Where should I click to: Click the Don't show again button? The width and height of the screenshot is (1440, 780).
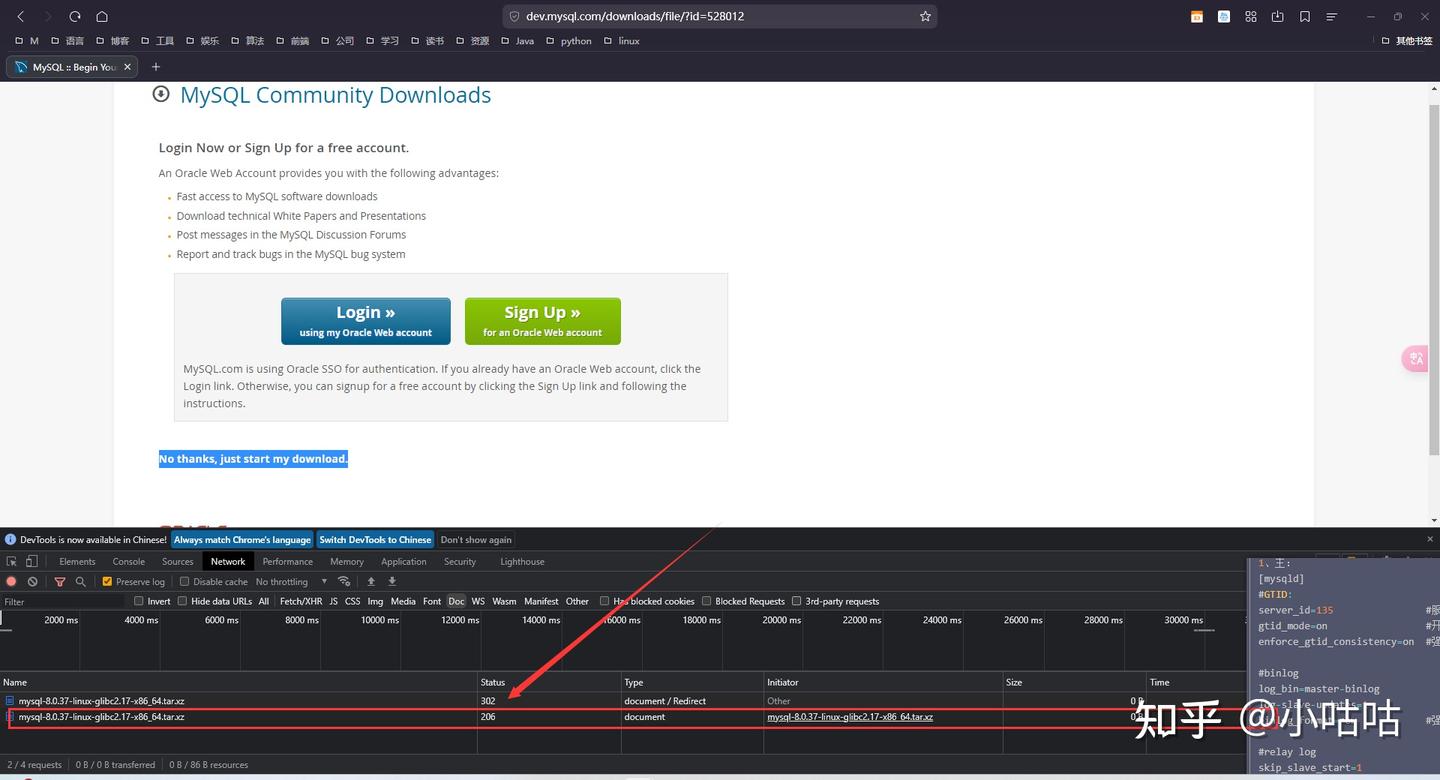click(476, 539)
